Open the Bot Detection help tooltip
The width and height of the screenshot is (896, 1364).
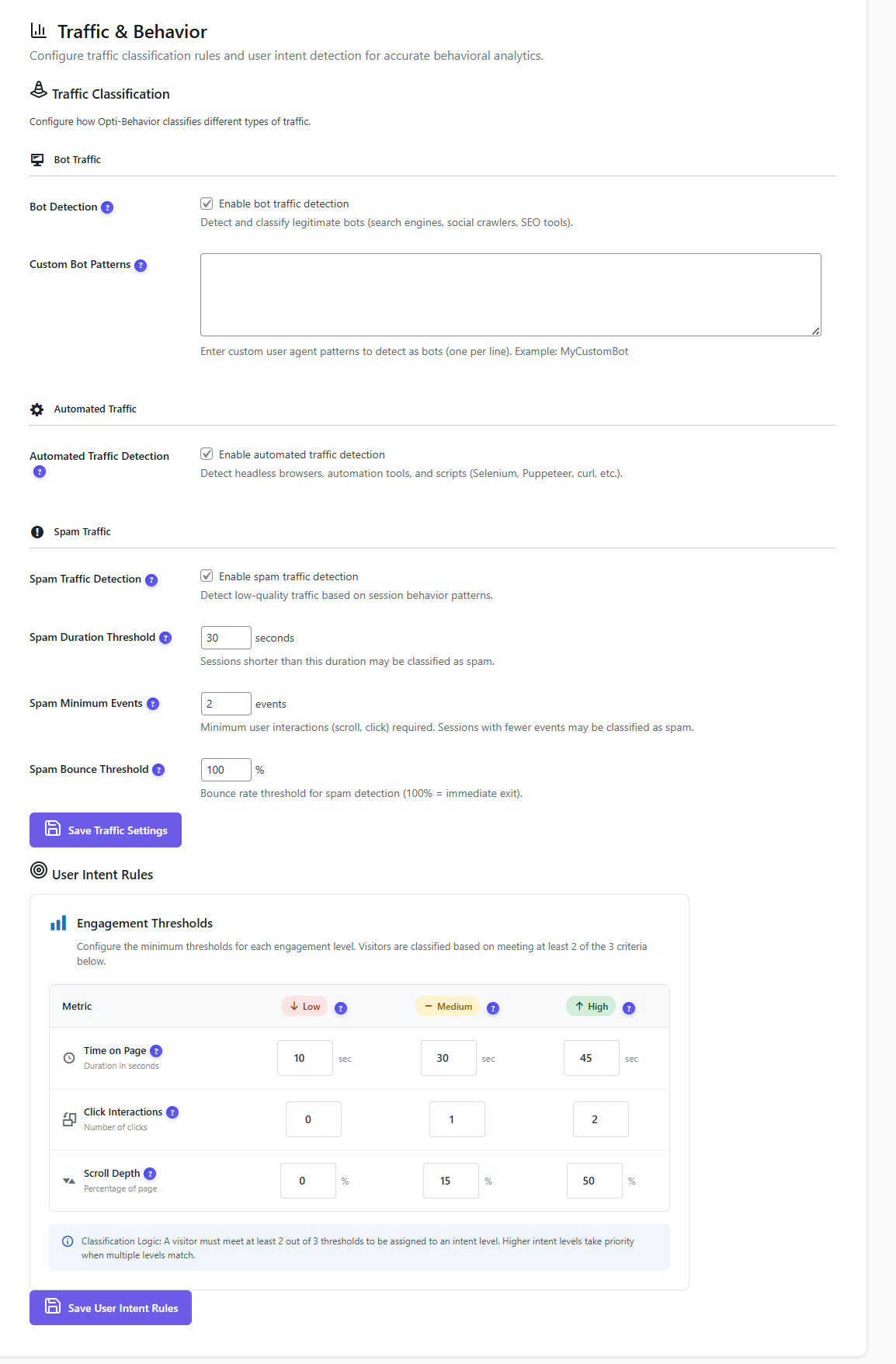(x=108, y=207)
